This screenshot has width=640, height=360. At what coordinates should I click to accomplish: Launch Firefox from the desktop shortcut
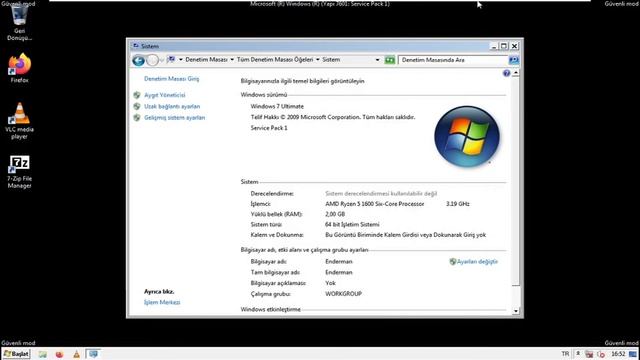click(x=19, y=69)
